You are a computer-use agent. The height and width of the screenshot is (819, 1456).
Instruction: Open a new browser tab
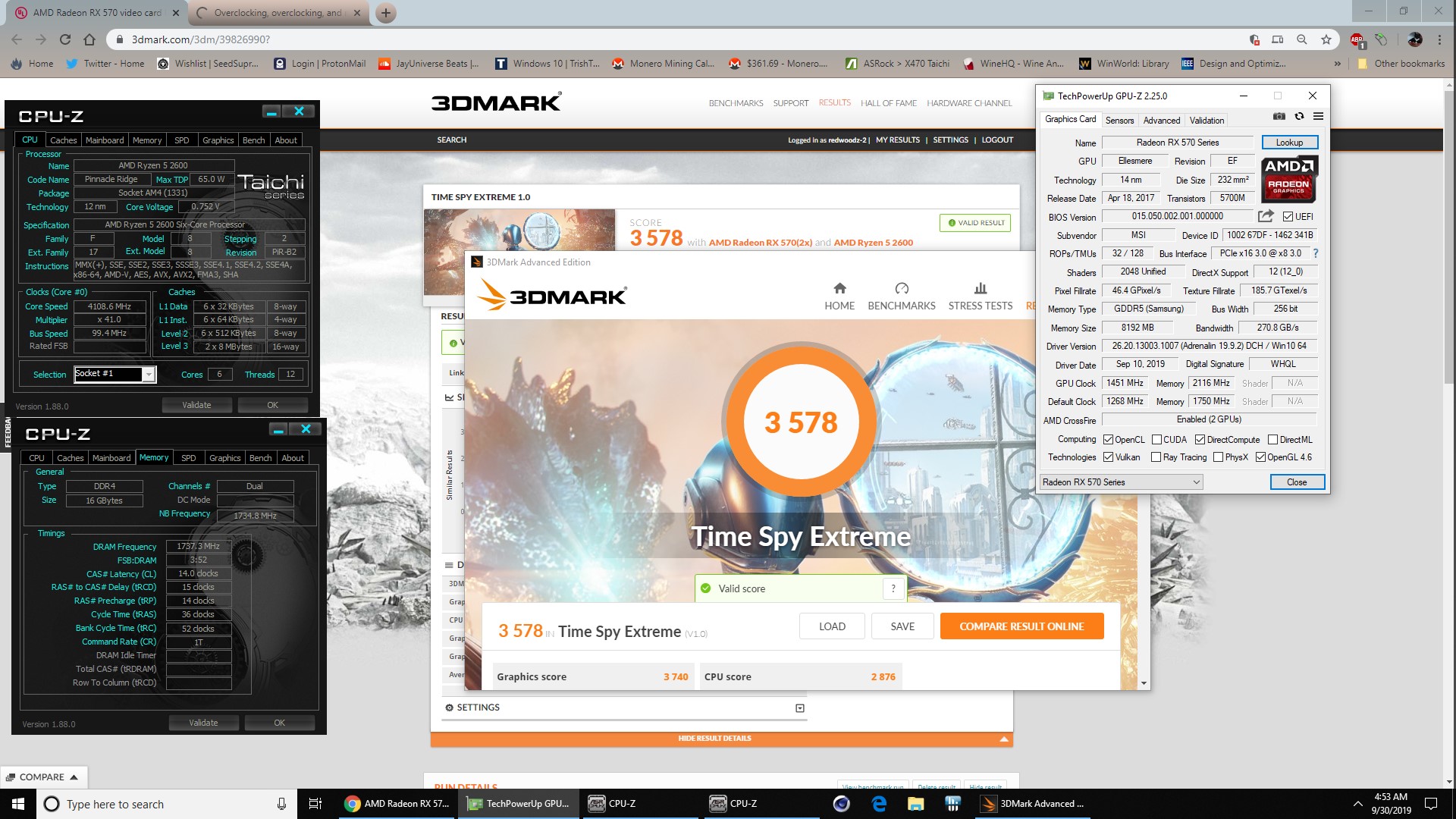[386, 13]
